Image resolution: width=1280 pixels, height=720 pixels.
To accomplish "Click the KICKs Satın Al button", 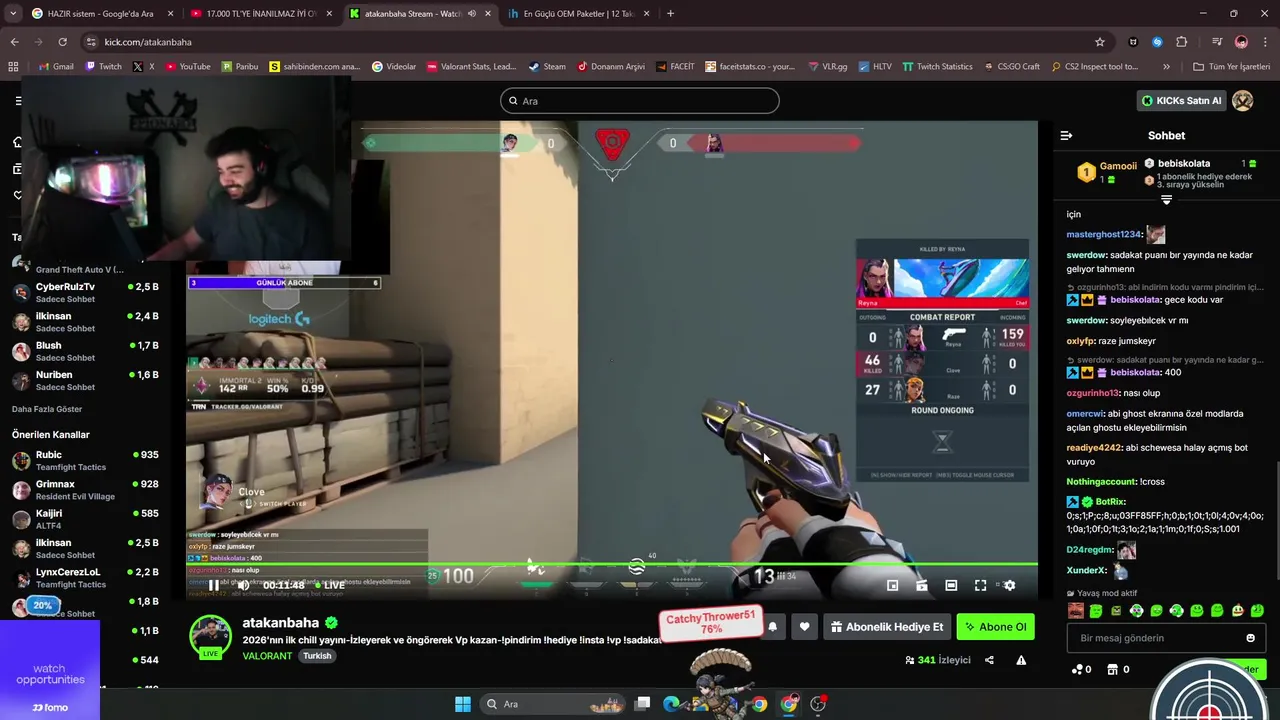I will coord(1181,101).
